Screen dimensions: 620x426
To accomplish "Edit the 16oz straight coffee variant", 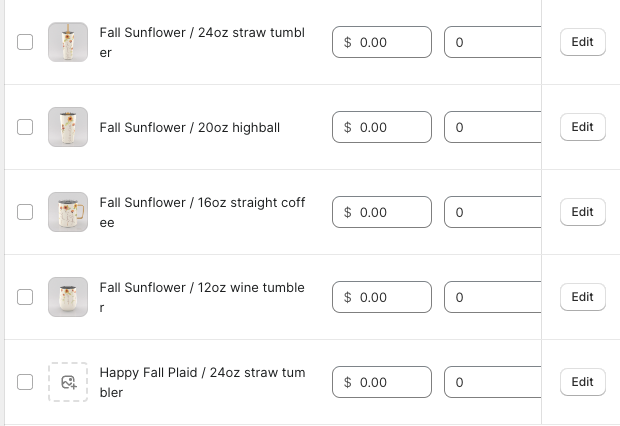I will [x=582, y=212].
